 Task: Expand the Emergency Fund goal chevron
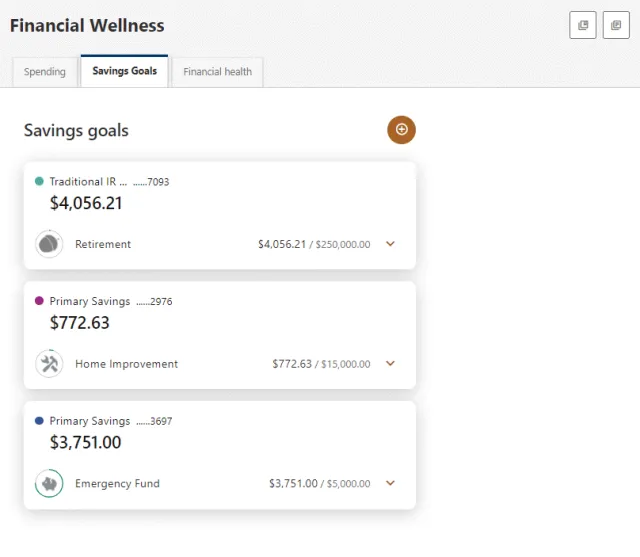[390, 483]
